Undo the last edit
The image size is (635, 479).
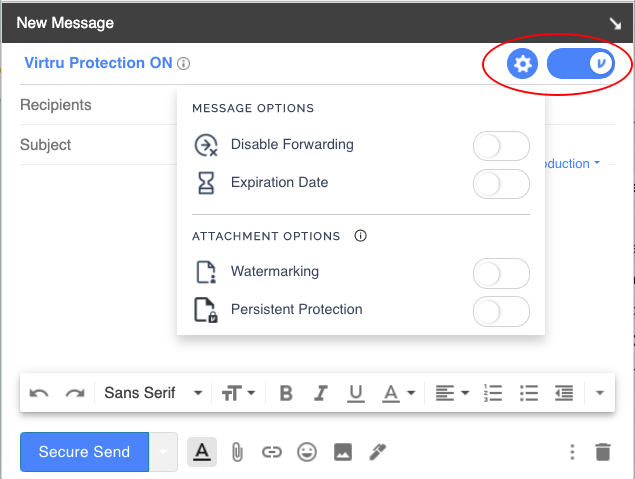39,393
